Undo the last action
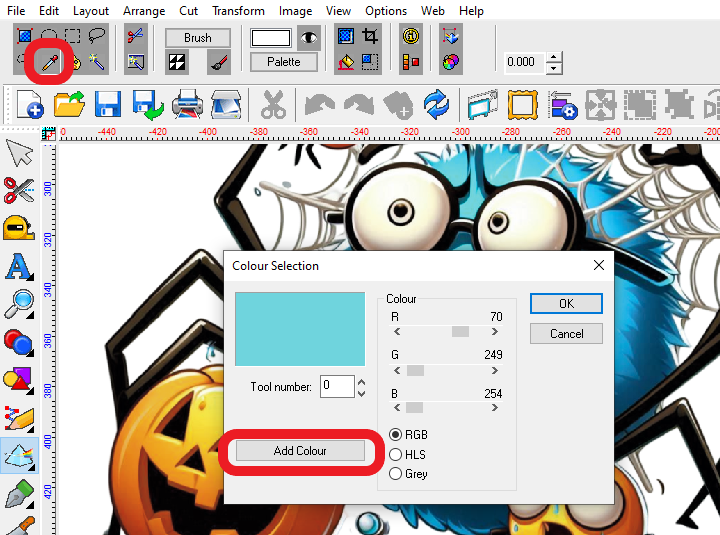720x535 pixels. pos(320,105)
